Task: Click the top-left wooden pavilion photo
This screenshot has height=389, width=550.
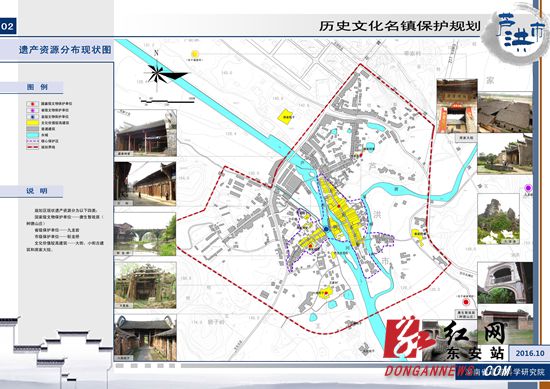Action: pyautogui.click(x=145, y=133)
